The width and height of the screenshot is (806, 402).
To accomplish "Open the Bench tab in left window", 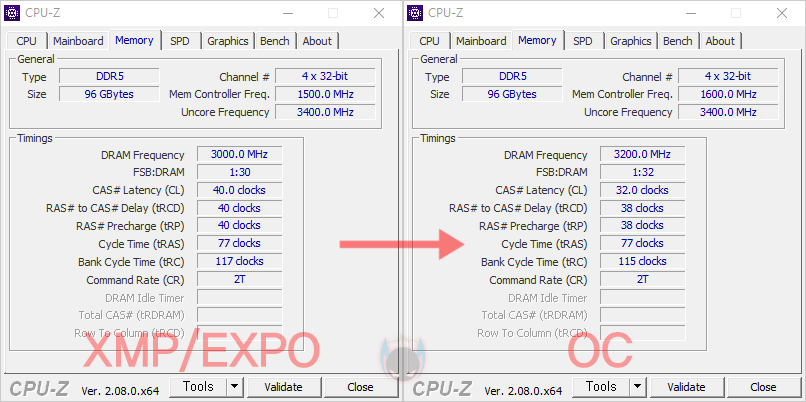I will (x=274, y=41).
